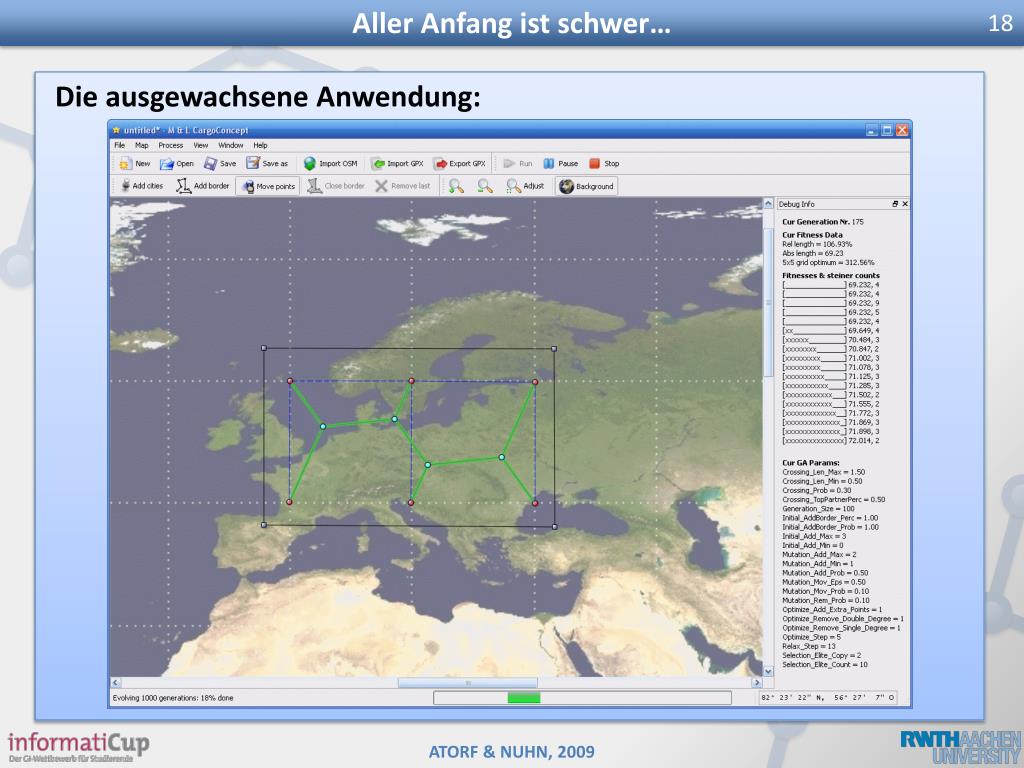This screenshot has height=768, width=1024.
Task: Open the Window menu
Action: 231,145
